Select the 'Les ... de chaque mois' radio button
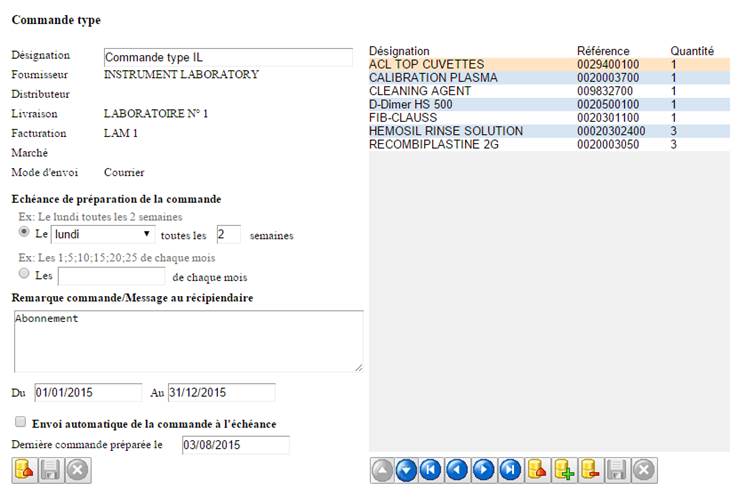Screen dimensions: 738x498 click(24, 273)
